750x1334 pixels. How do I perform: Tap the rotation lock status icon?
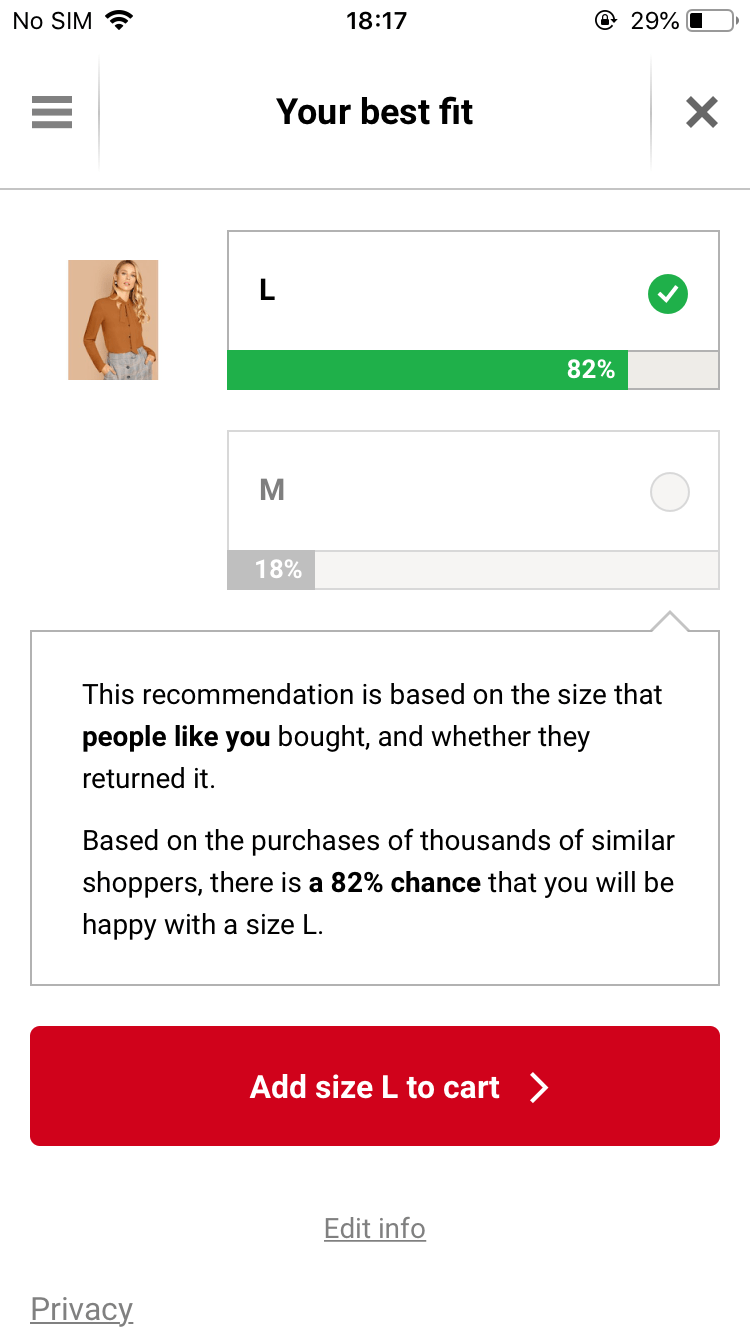[605, 21]
